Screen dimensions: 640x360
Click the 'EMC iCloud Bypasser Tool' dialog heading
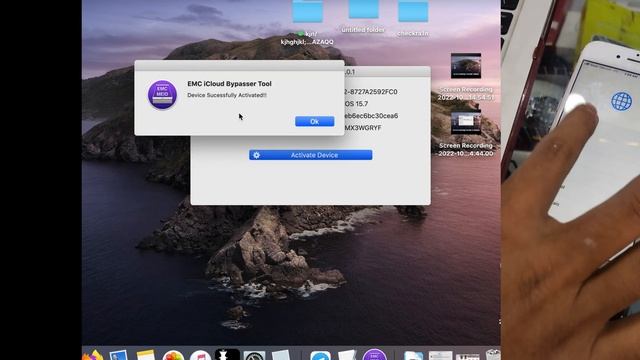pos(229,84)
